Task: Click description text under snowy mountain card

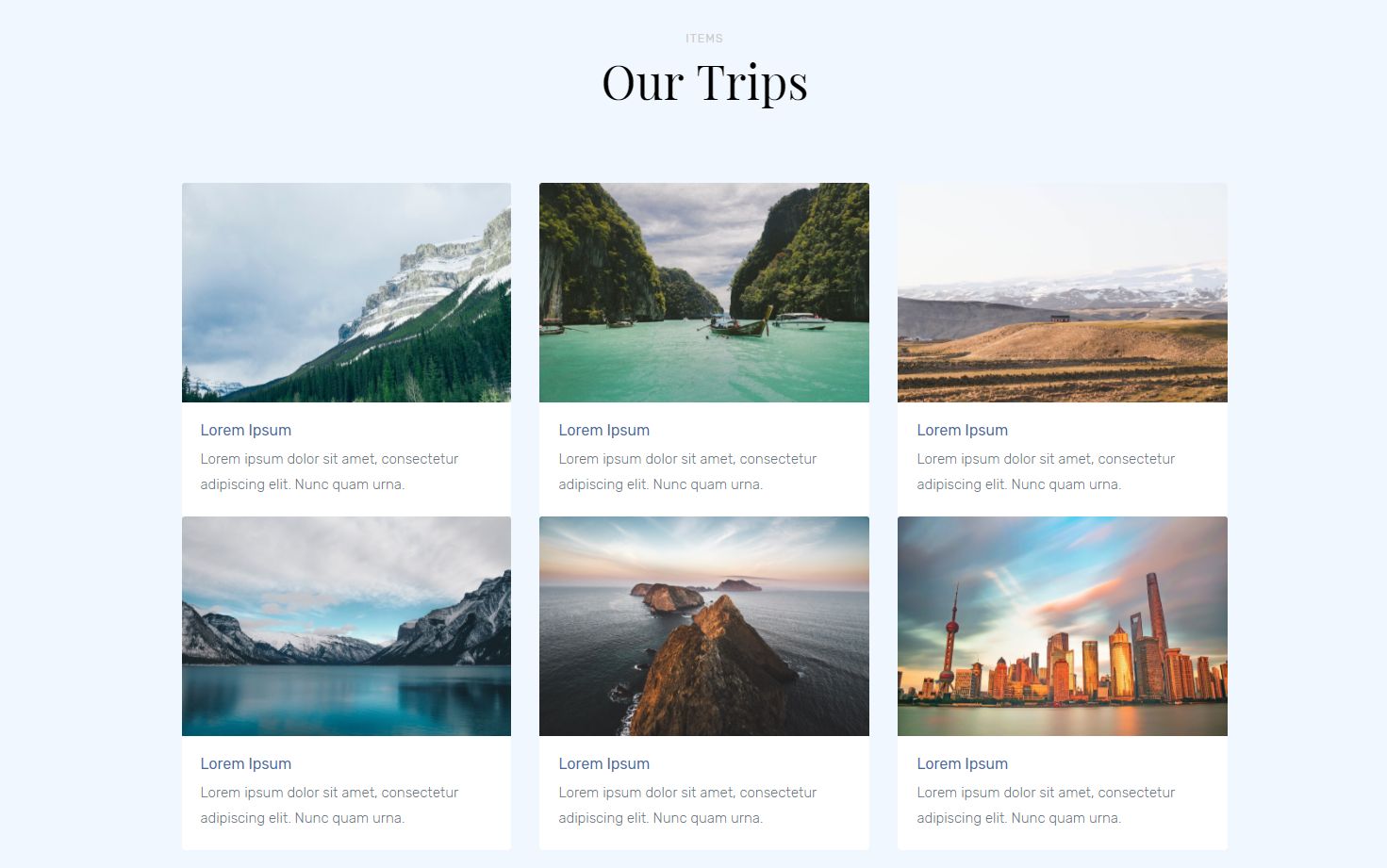Action: [329, 471]
